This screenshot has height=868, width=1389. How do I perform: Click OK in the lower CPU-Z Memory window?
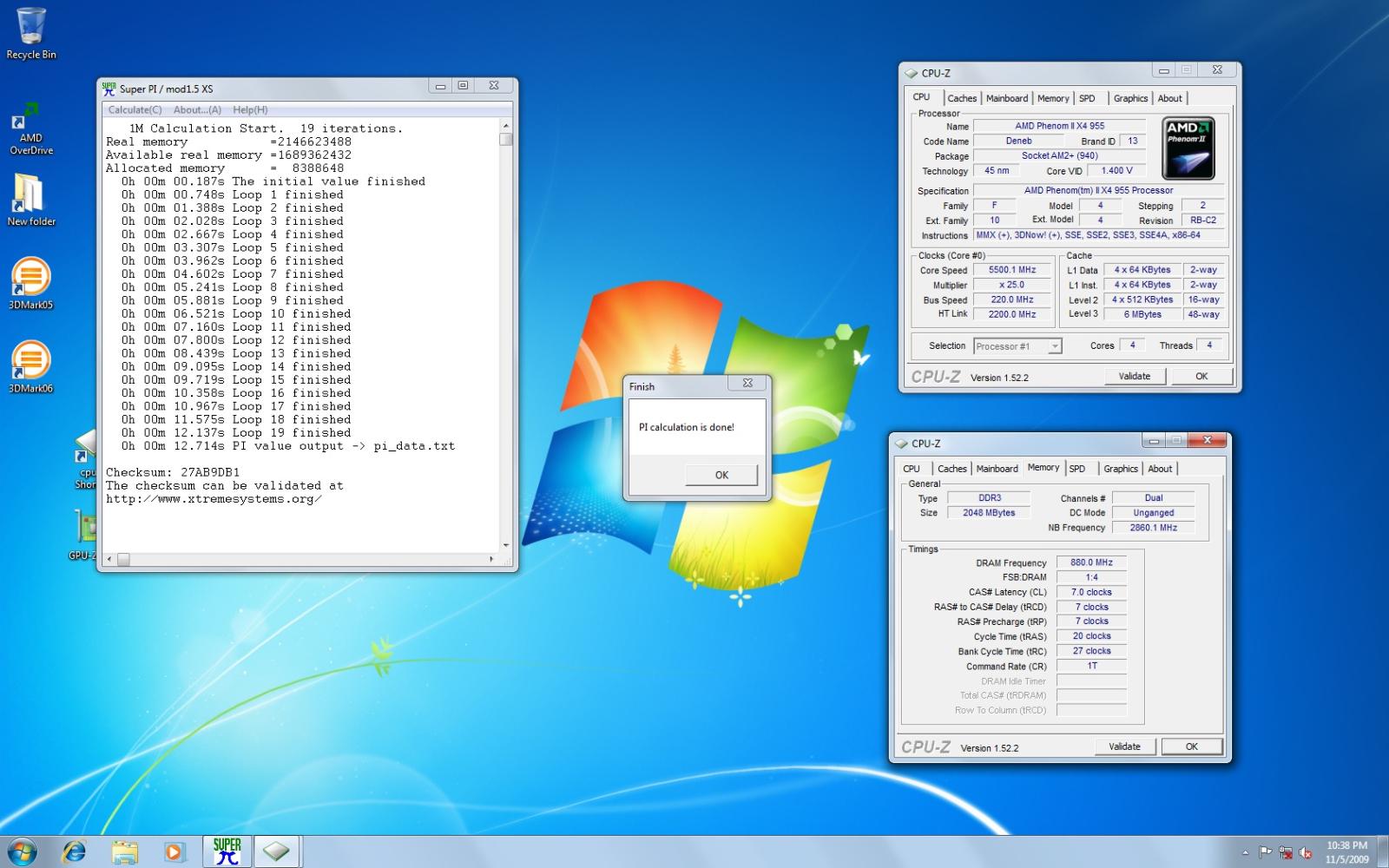[1192, 746]
